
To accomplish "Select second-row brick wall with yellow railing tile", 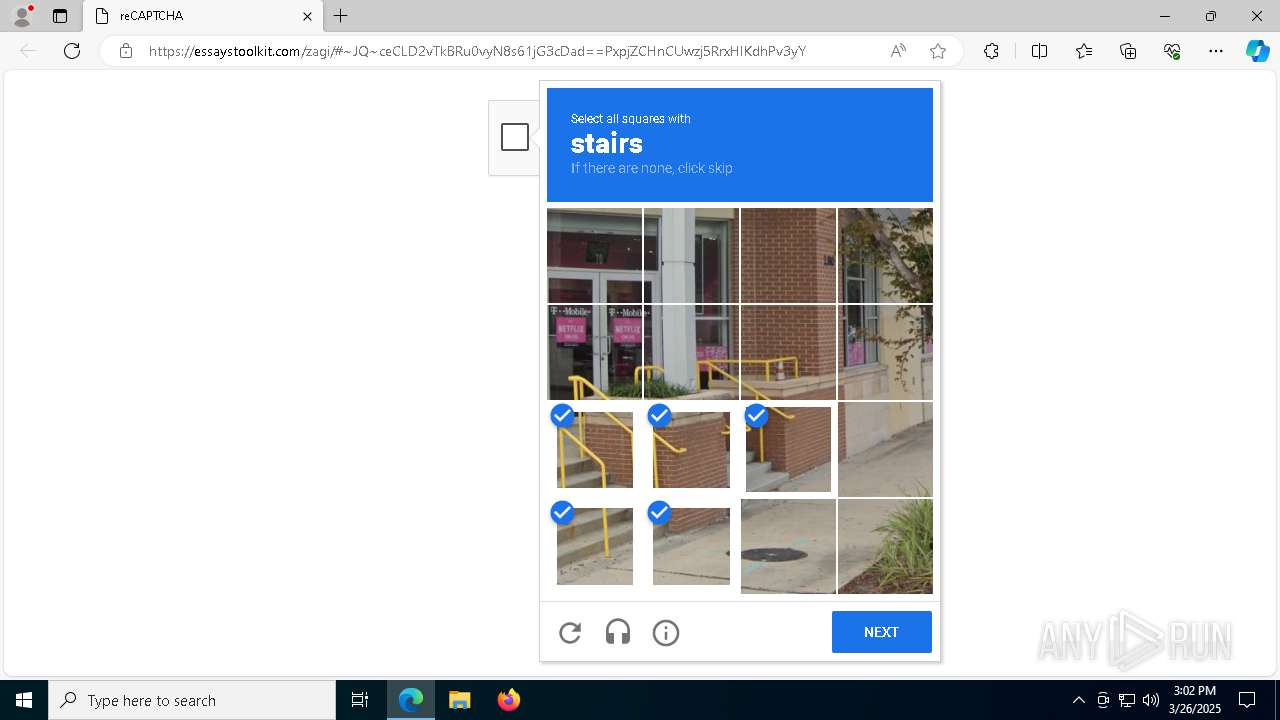I will click(x=788, y=352).
